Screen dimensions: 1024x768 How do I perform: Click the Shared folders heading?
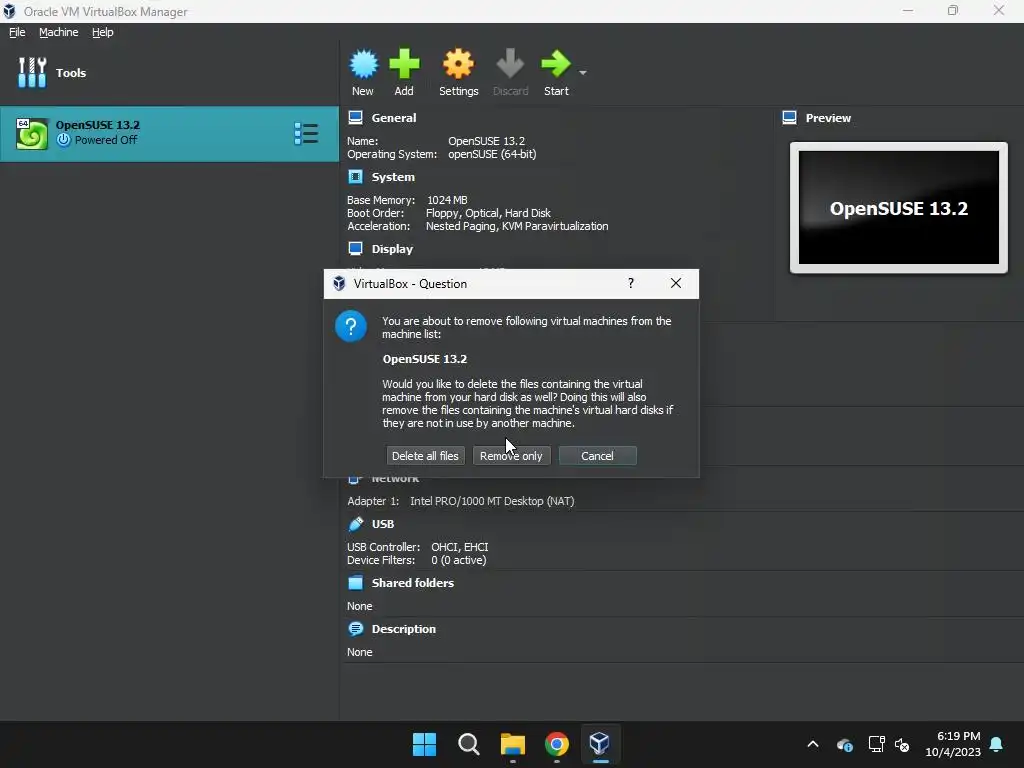(x=413, y=583)
